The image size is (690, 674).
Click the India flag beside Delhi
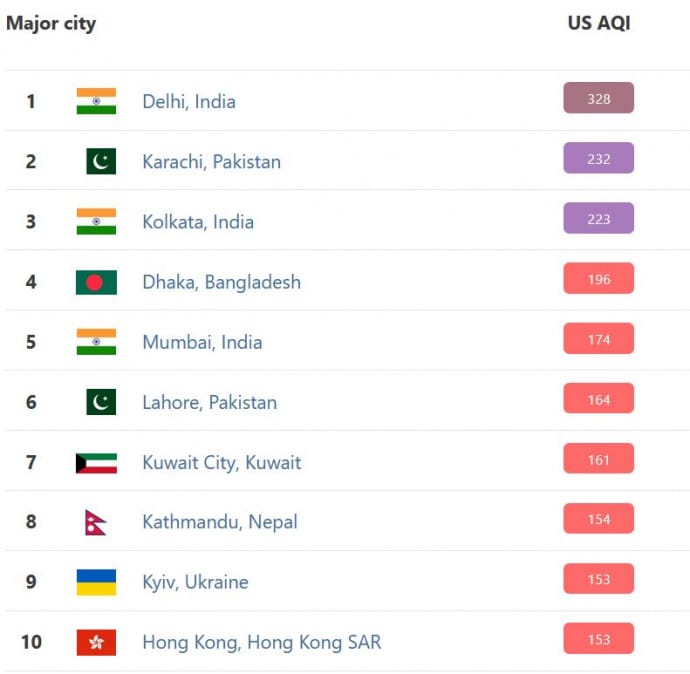pos(96,101)
